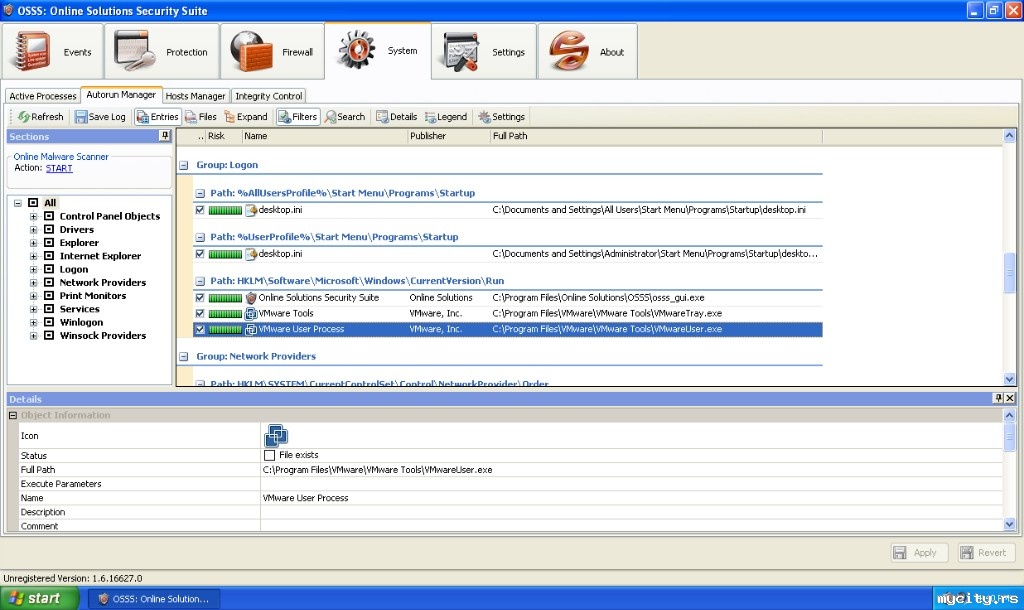Pin the Sections panel
Screen dimensions: 1024x610
(164, 136)
